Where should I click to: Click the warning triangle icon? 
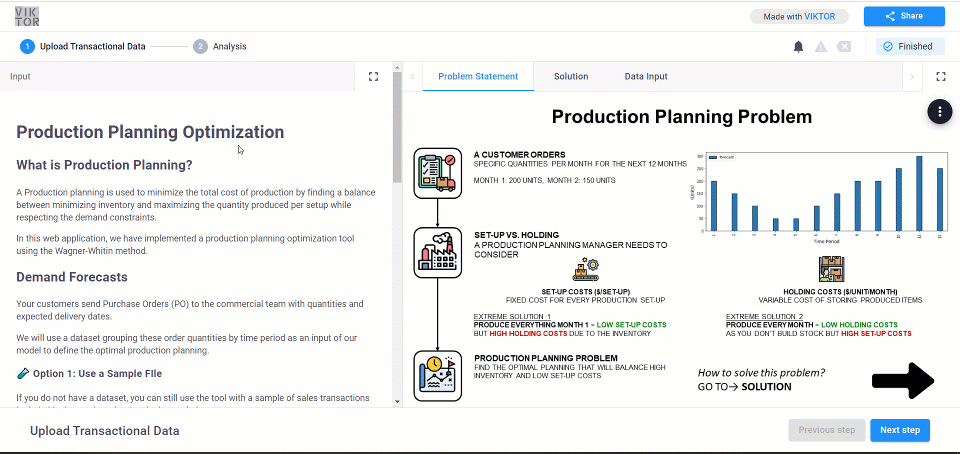point(821,47)
